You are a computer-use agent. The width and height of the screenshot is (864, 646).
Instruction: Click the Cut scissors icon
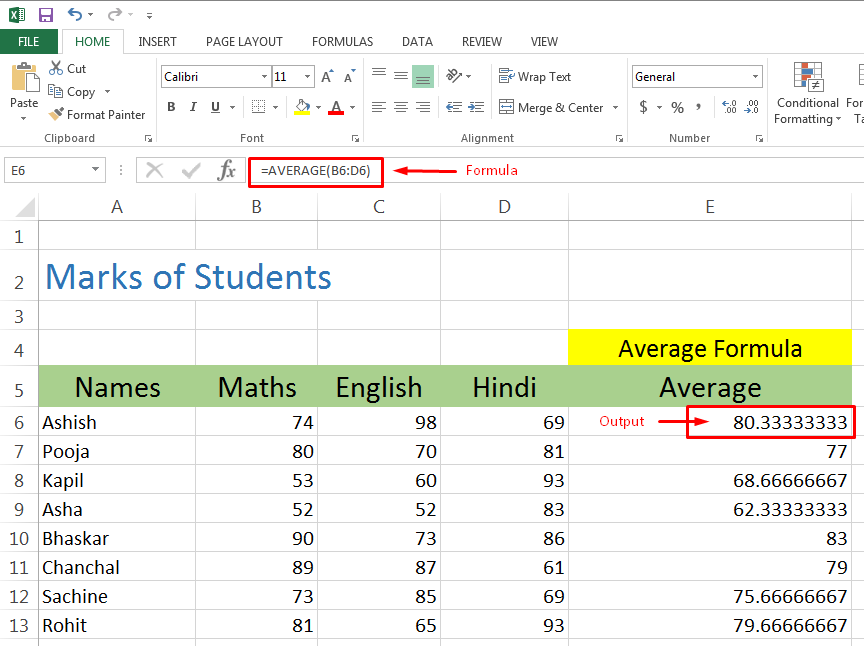tap(57, 69)
